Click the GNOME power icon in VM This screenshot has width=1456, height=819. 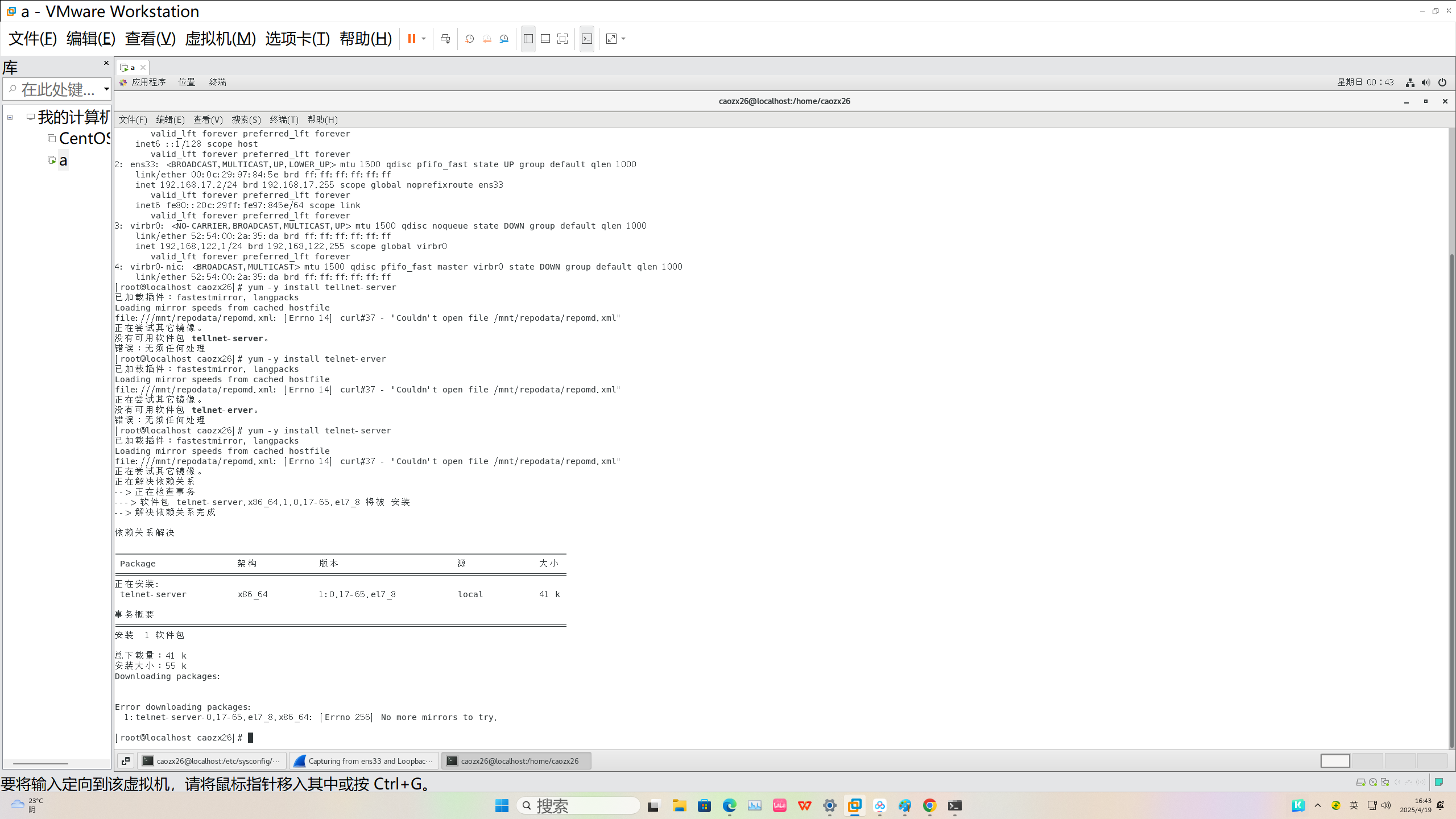point(1442,82)
